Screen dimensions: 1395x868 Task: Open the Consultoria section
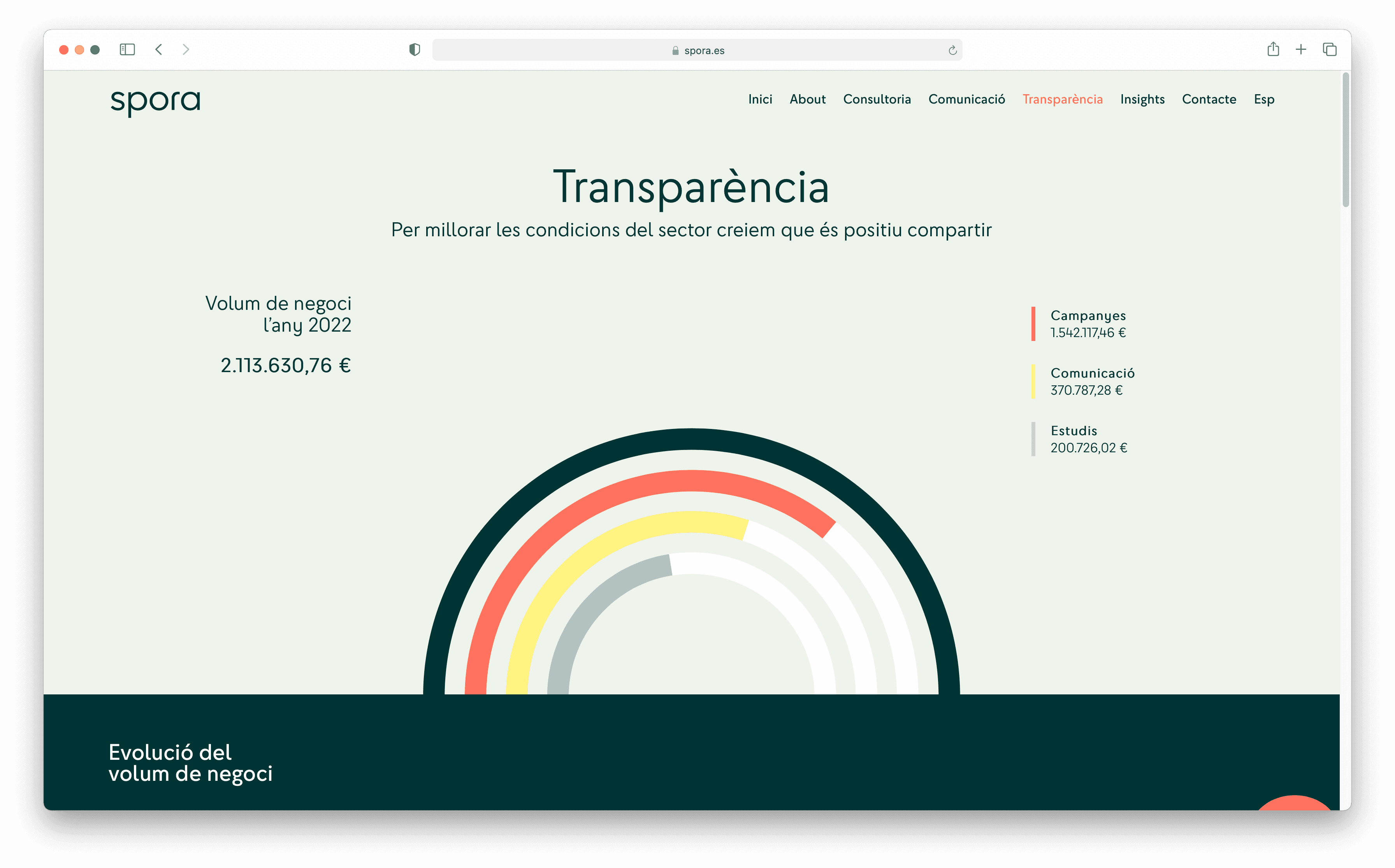(x=877, y=99)
